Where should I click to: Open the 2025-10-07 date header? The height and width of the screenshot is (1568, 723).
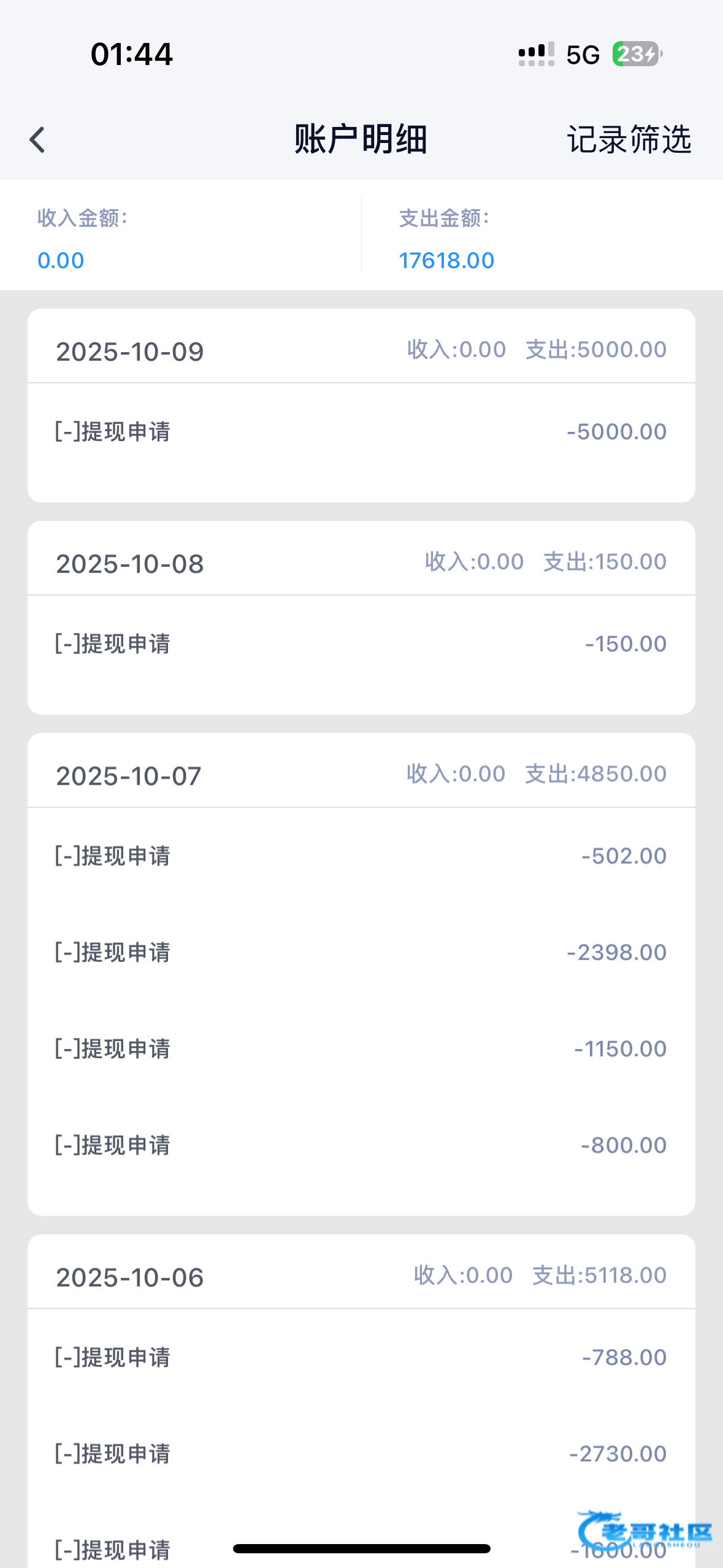coord(128,776)
